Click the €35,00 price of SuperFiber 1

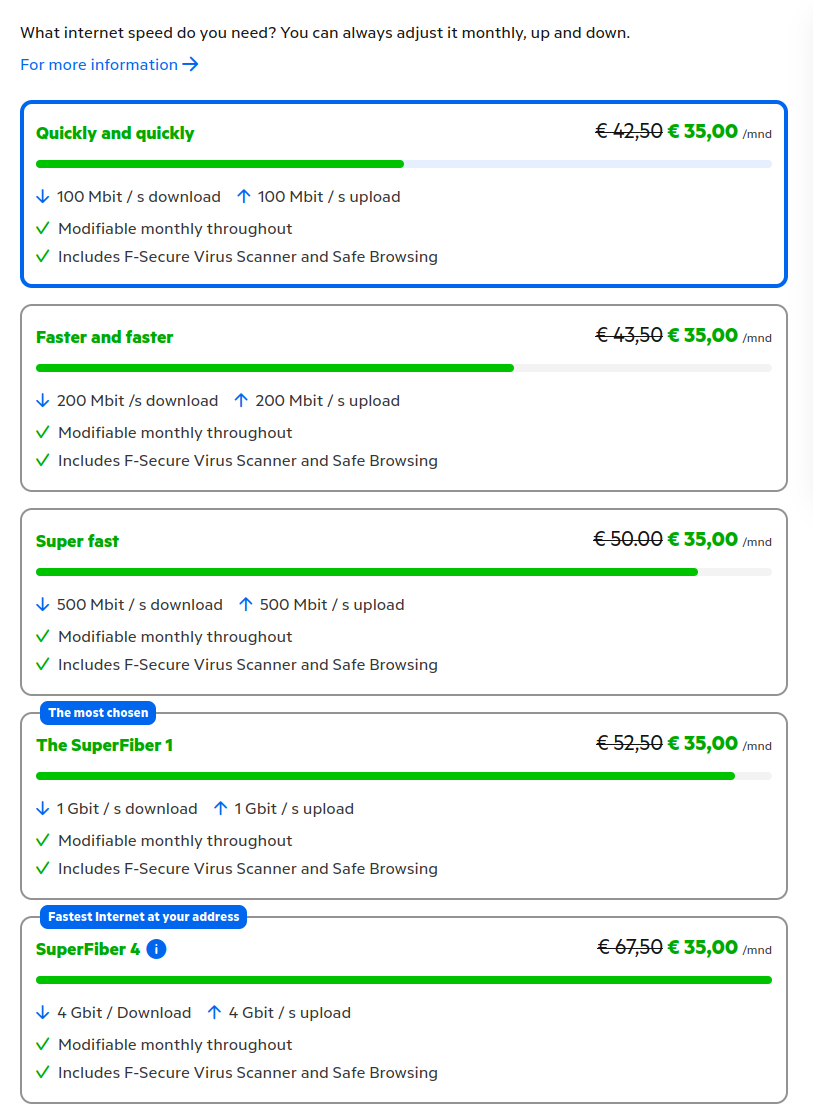point(702,744)
